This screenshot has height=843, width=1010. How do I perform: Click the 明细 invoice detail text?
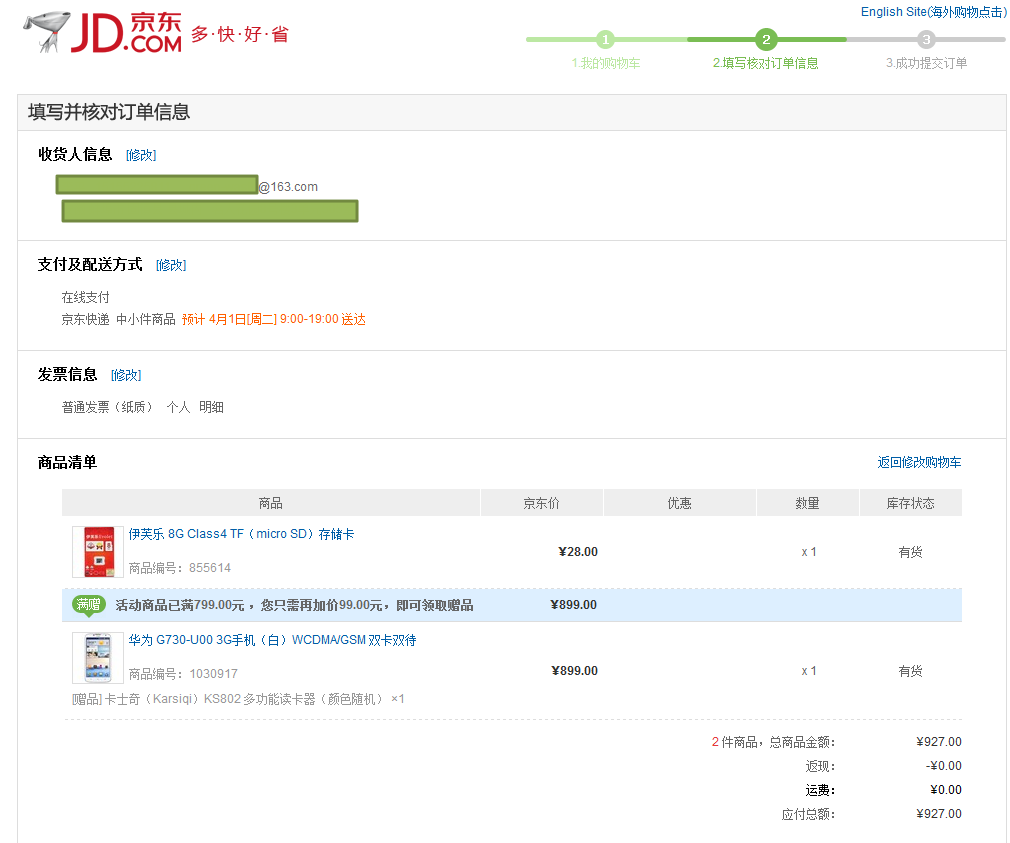[211, 407]
